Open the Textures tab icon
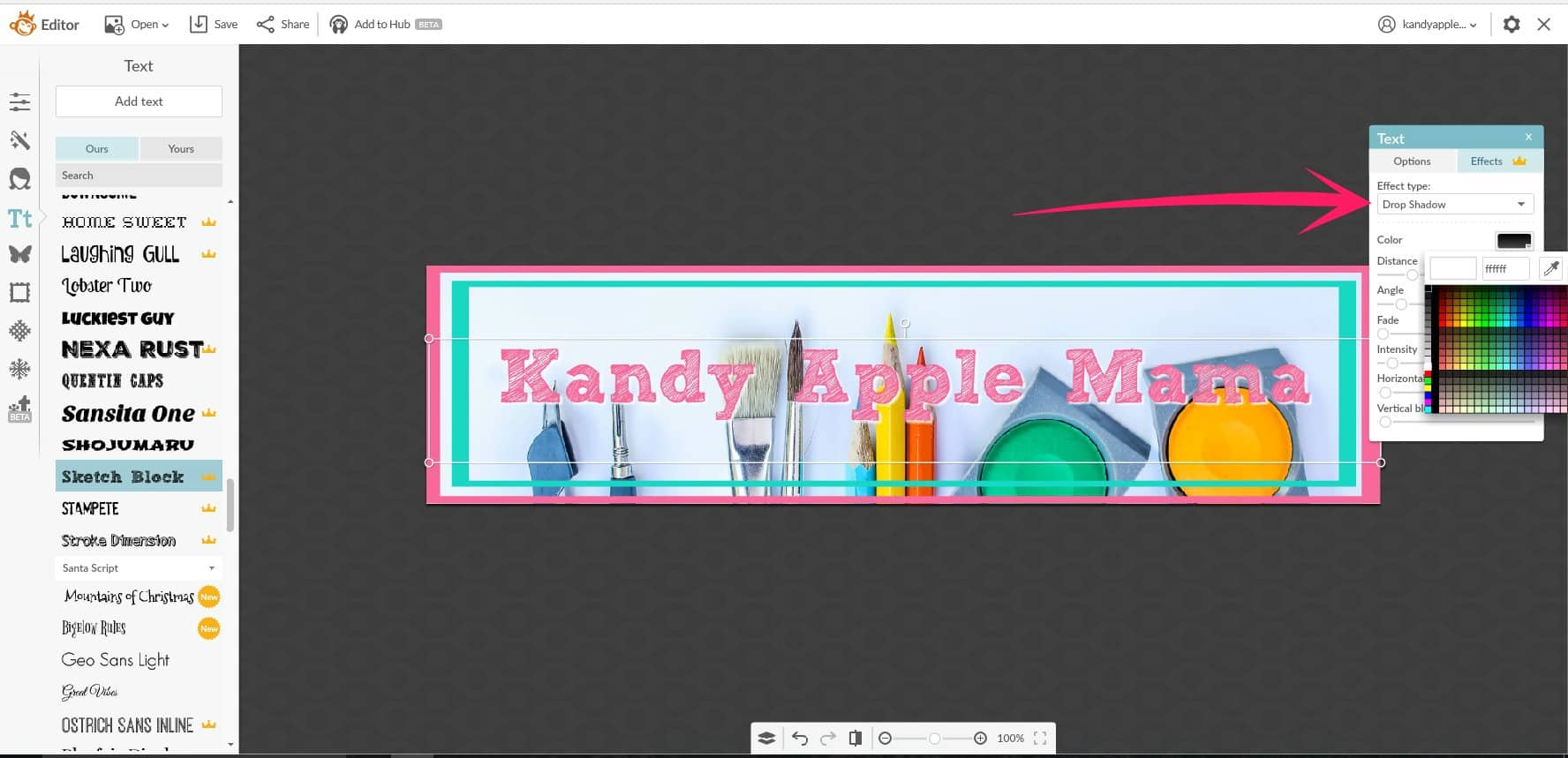 coord(19,331)
